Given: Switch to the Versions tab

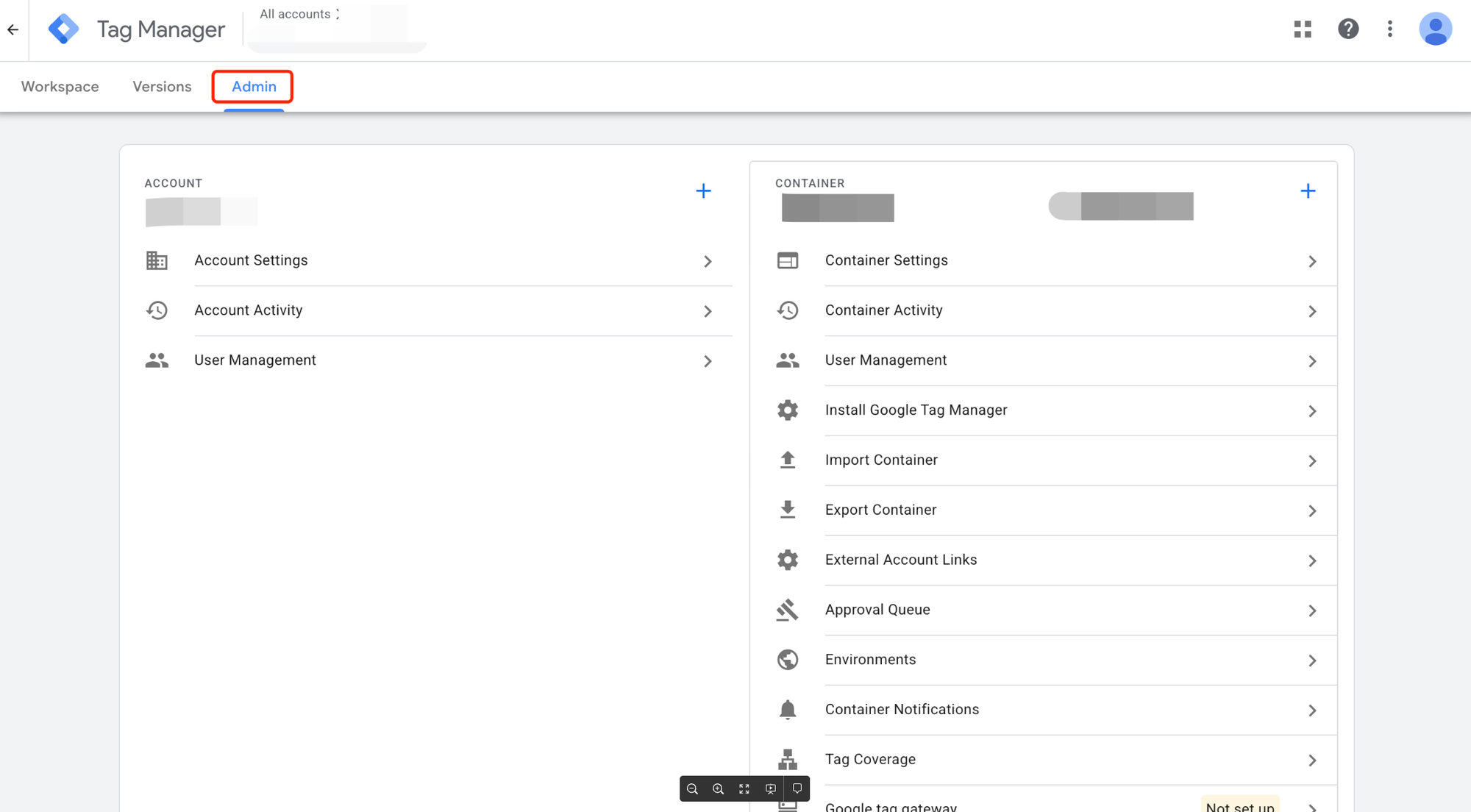Looking at the screenshot, I should [162, 87].
